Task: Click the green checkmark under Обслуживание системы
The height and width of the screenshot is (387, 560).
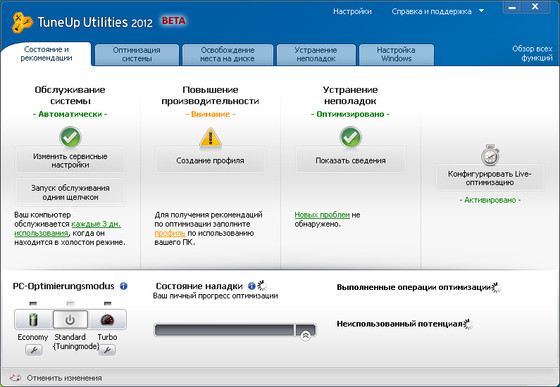Action: point(70,137)
